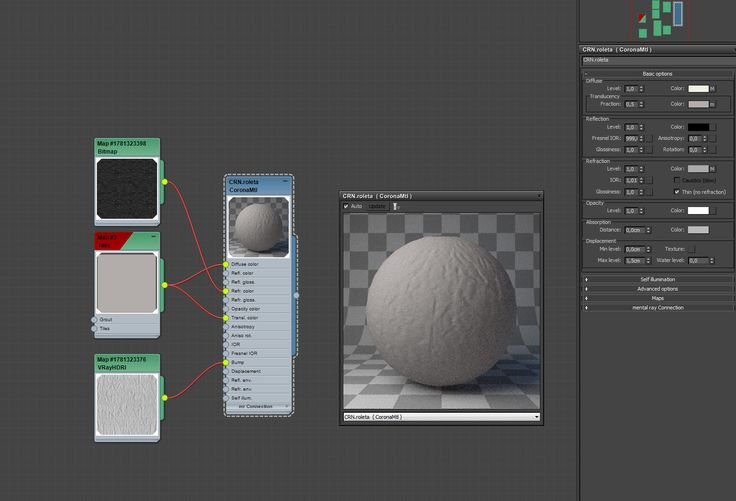Enable the Caustics (slow) checkbox
Viewport: 736px width, 501px height.
coord(677,180)
